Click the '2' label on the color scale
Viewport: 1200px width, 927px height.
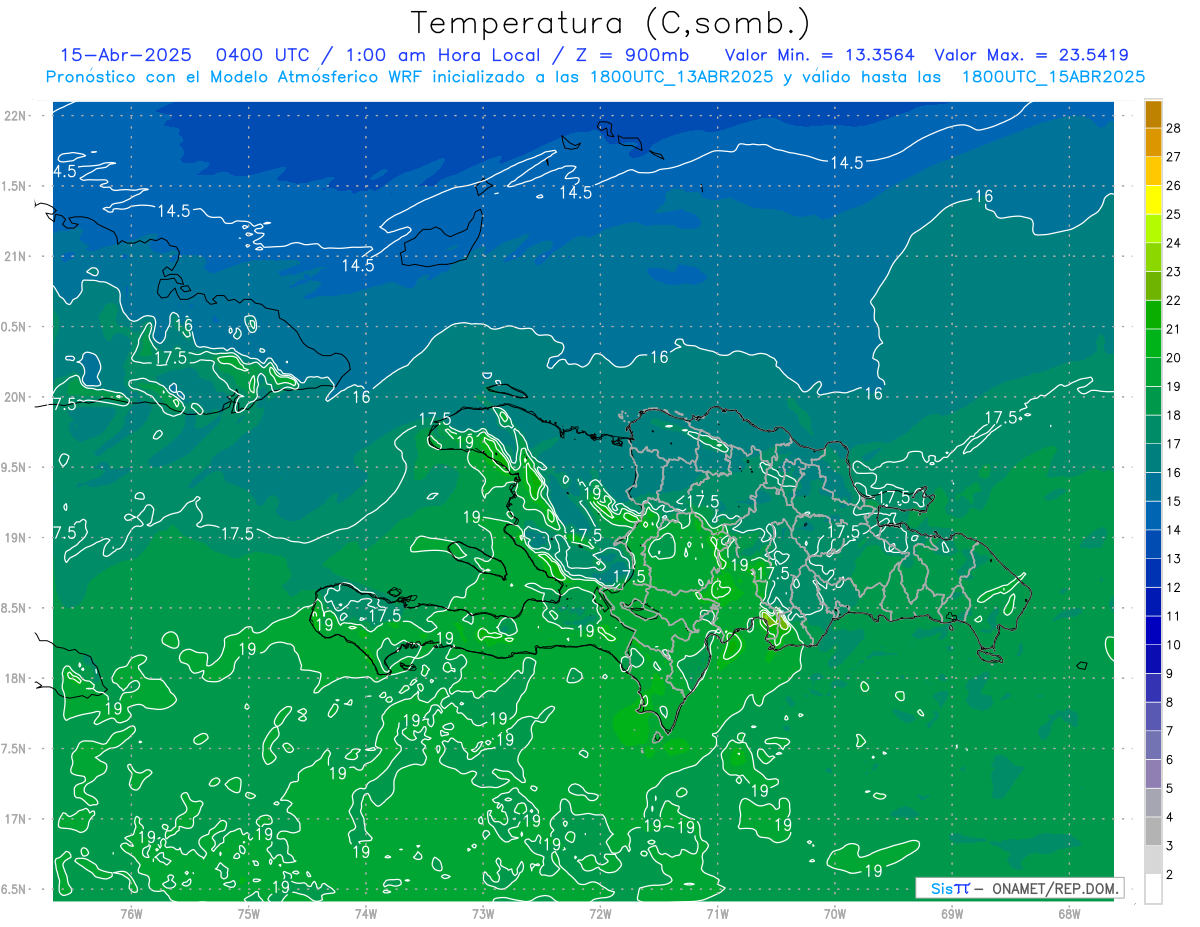click(1170, 875)
